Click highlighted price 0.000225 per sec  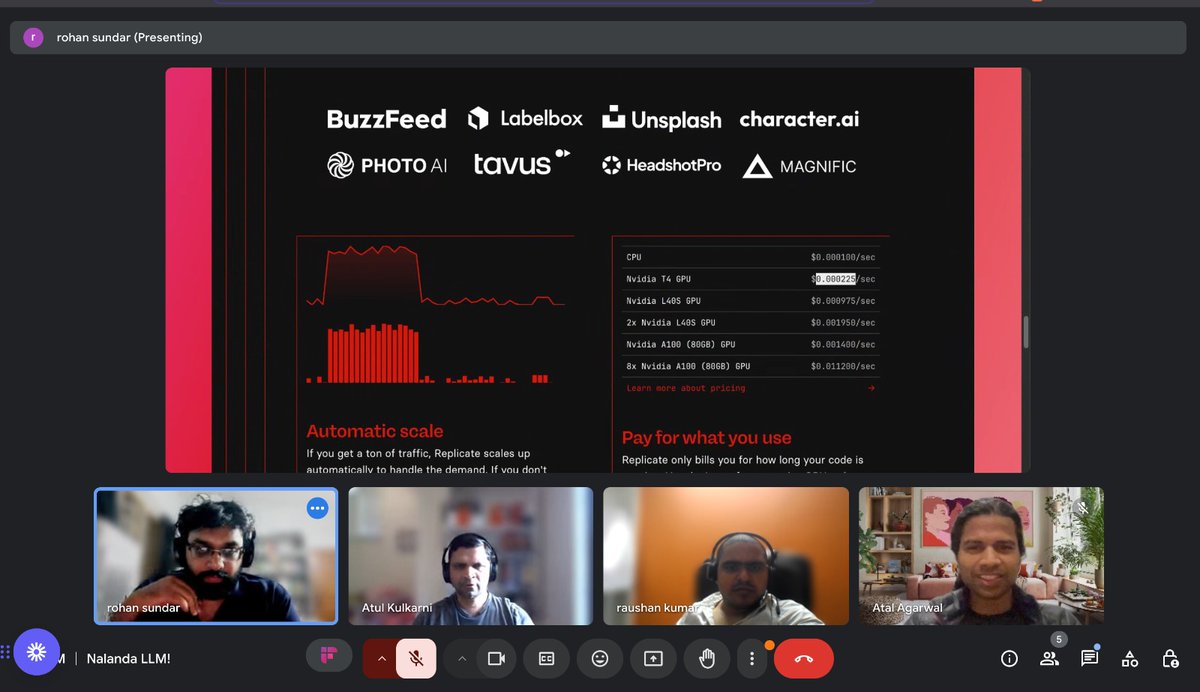coord(836,279)
